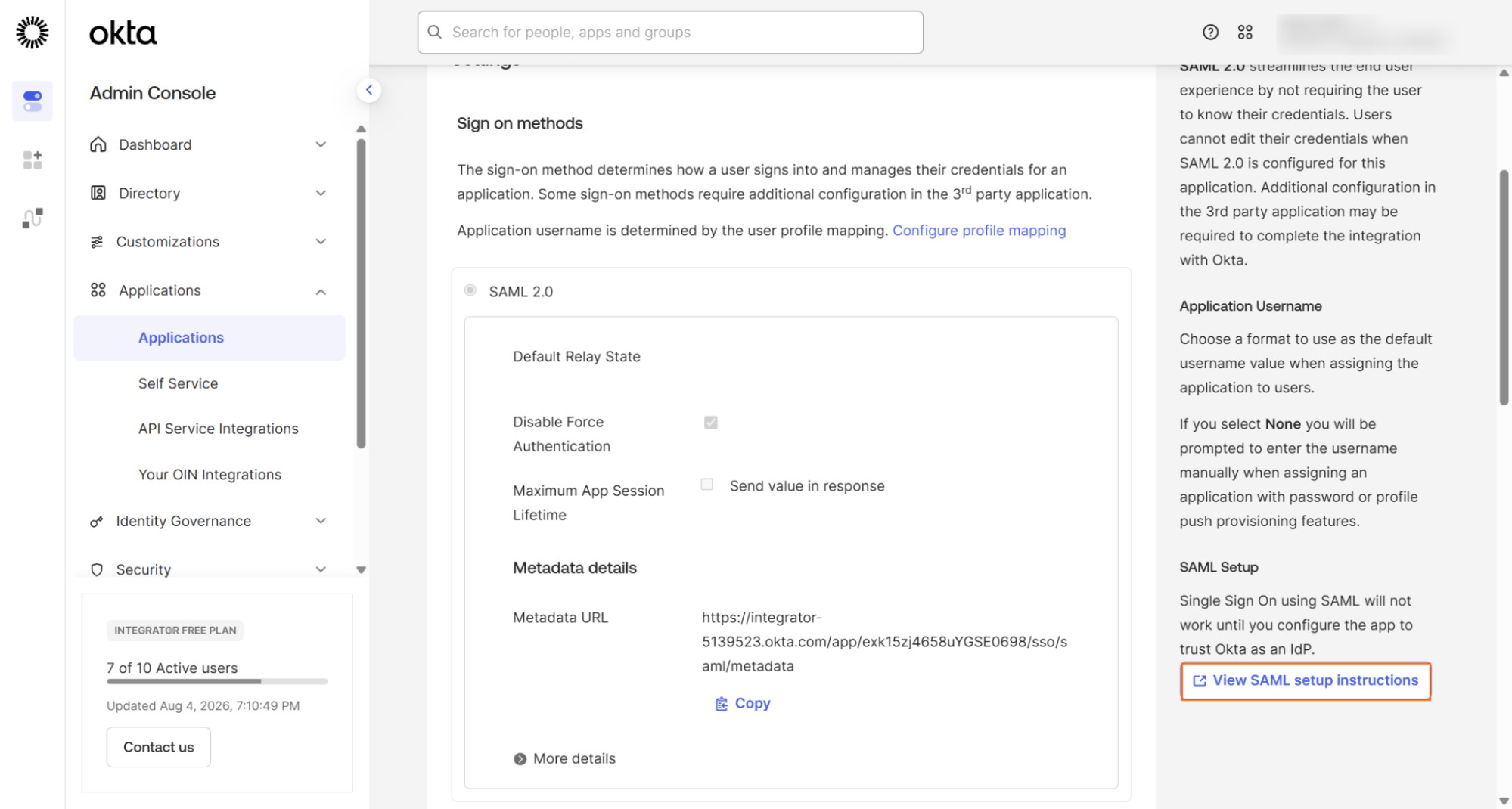Click the Dashboard home icon
The image size is (1512, 809).
[x=98, y=144]
